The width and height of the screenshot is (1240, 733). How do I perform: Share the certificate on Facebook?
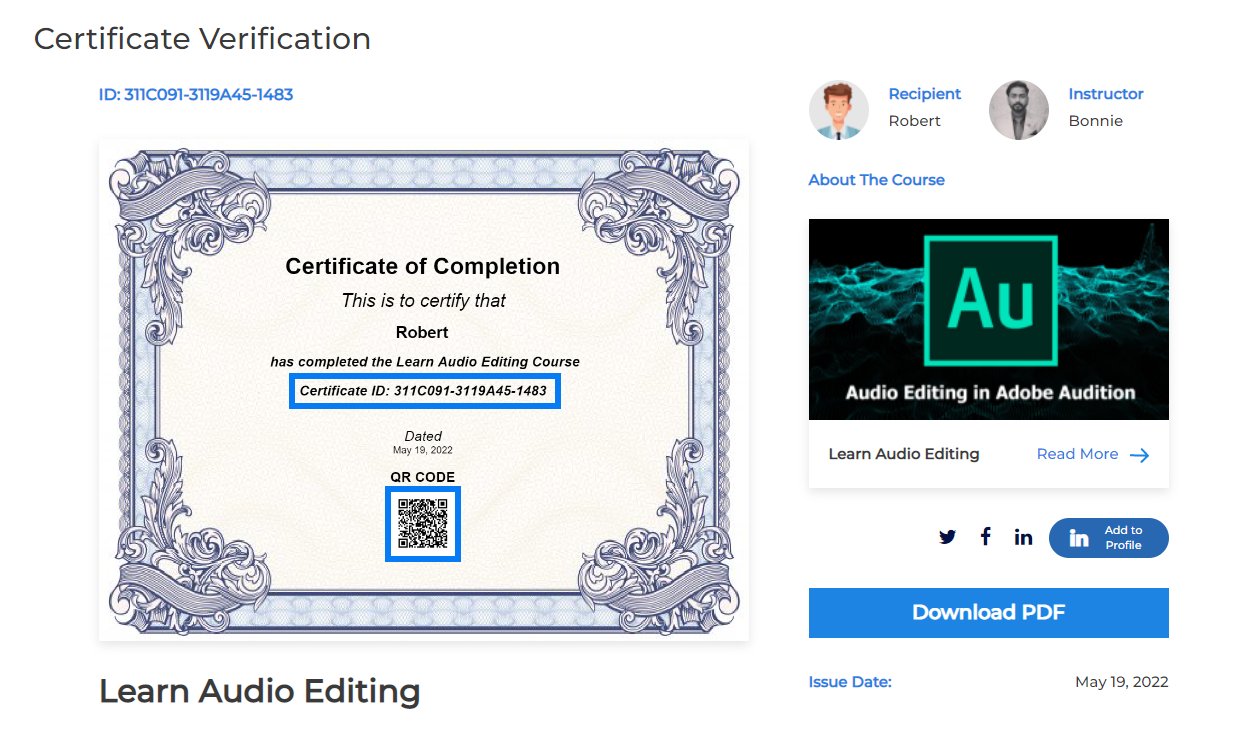985,537
